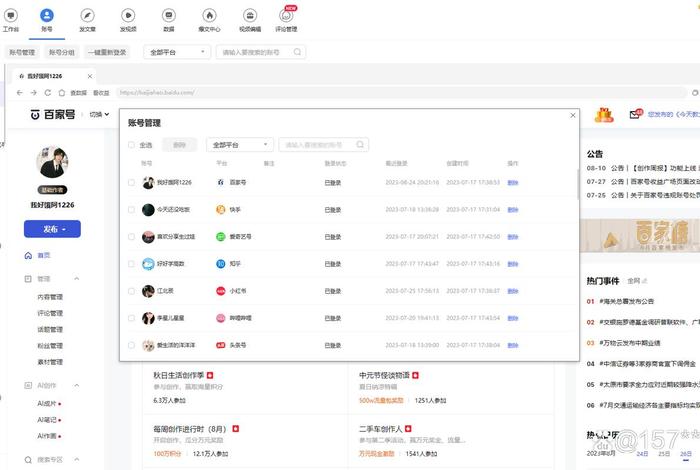Click the 百家号 platform icon in first row
This screenshot has height=470, width=700.
click(221, 182)
